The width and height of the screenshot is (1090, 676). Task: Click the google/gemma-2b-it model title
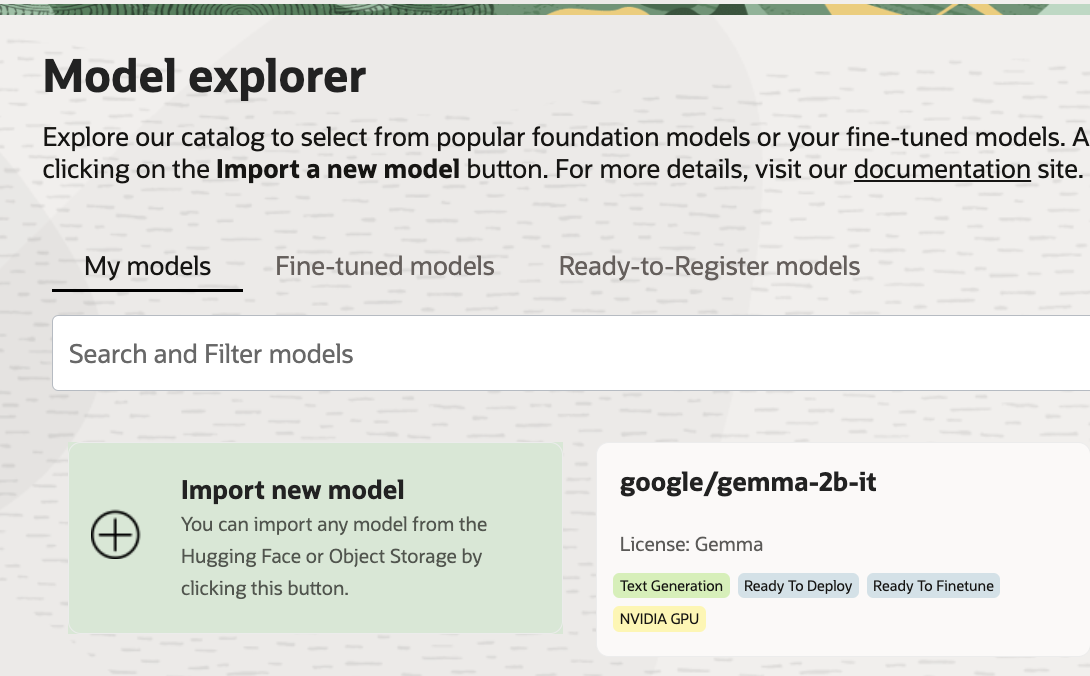(748, 482)
